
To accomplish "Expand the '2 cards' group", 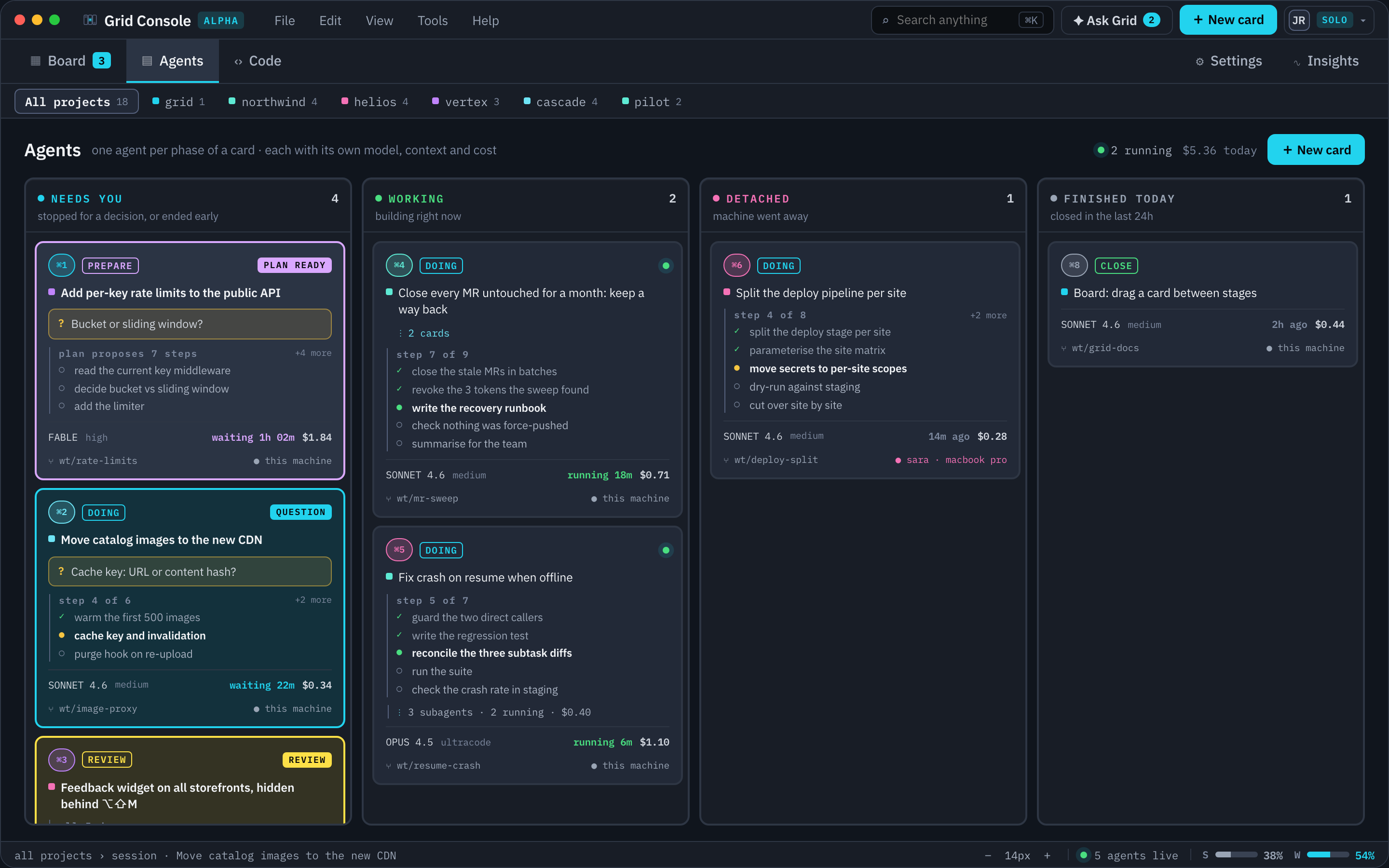I will point(424,333).
